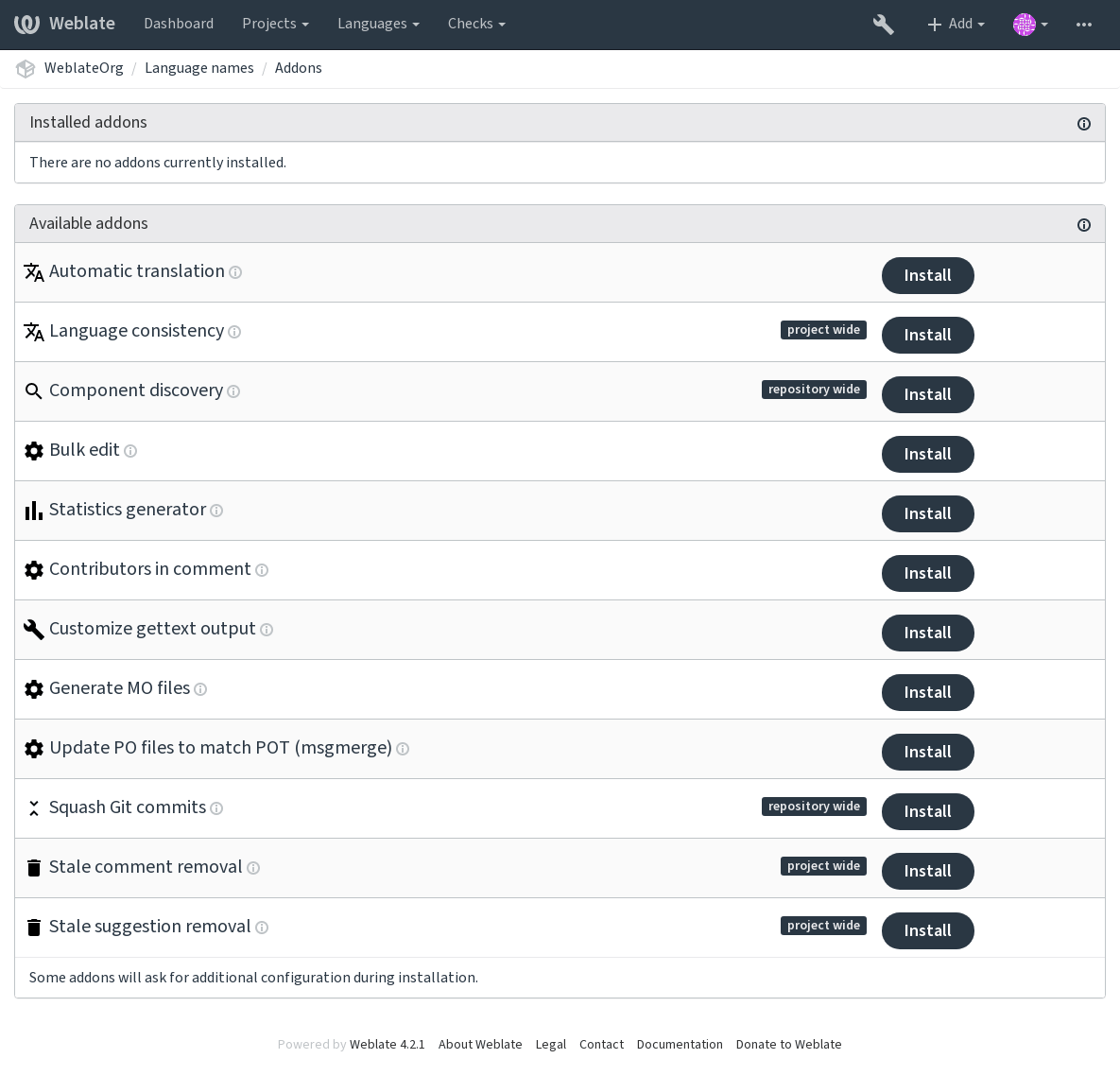
Task: Click info icon beside Automatic translation
Action: pos(235,272)
